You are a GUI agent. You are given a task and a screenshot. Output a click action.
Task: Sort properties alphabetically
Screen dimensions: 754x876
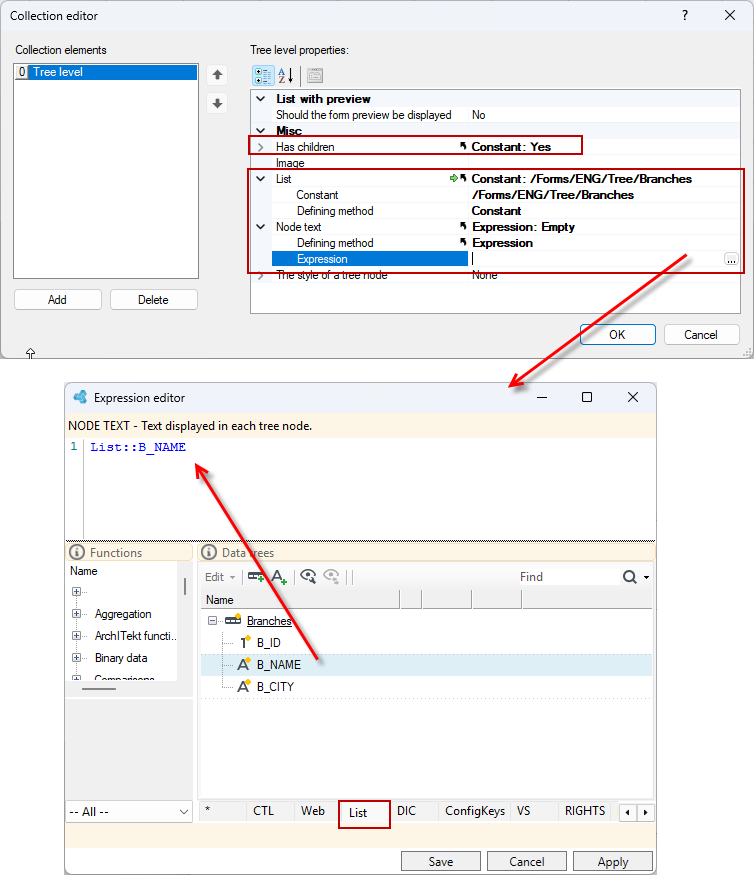click(286, 75)
